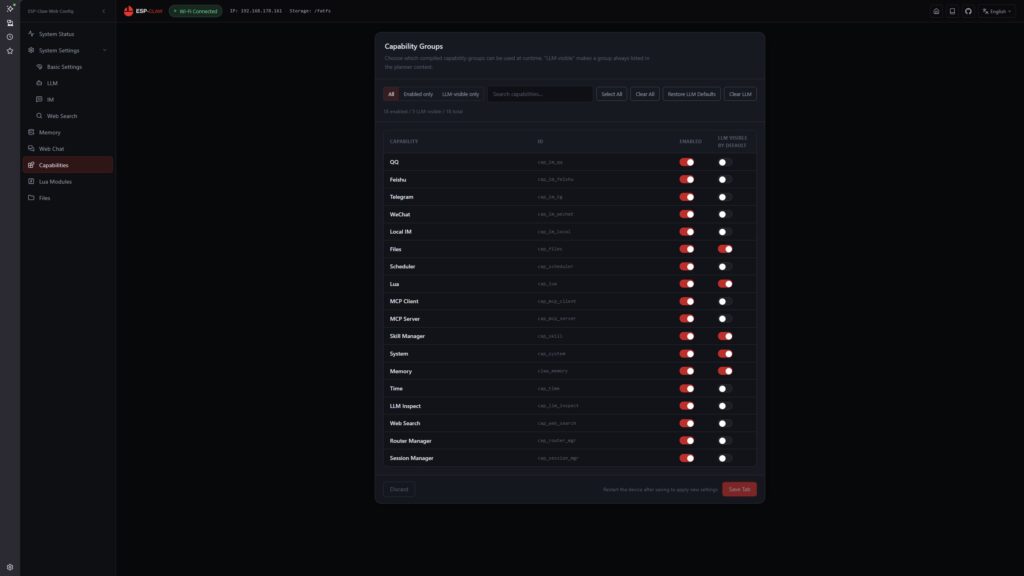Click the home icon in top bar
1024x576 pixels.
[936, 11]
